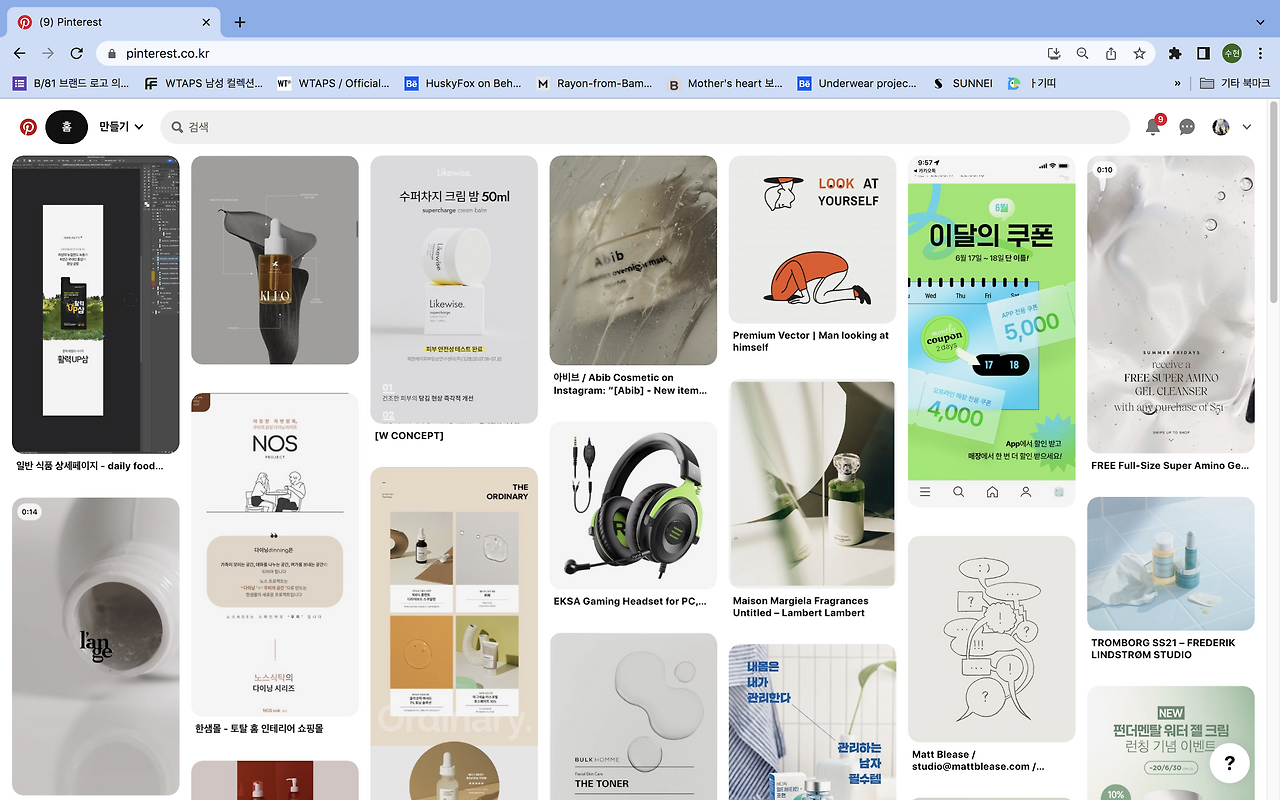Click the install app icon in address bar
Image resolution: width=1280 pixels, height=800 pixels.
click(x=1054, y=53)
